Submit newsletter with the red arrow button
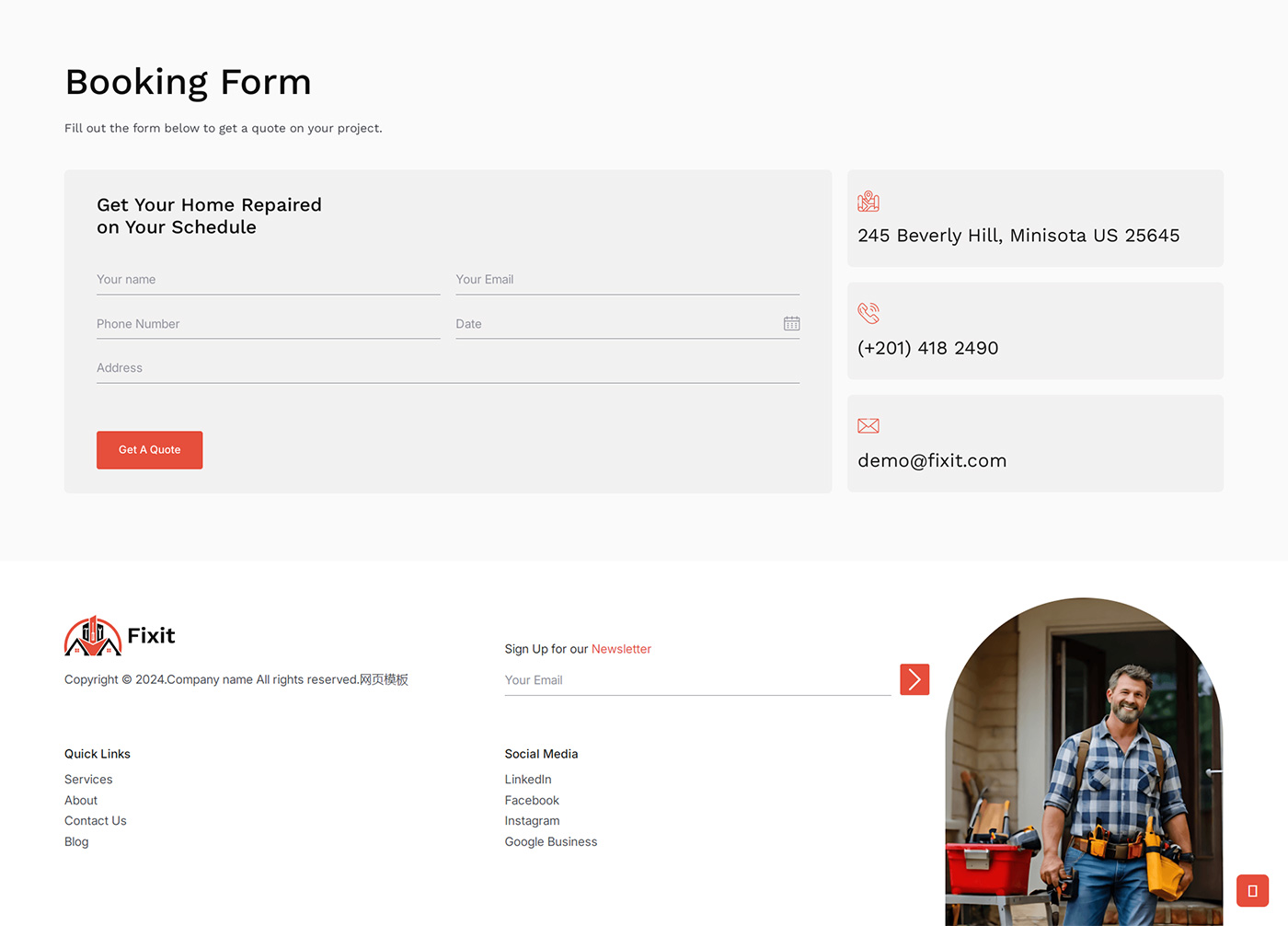The width and height of the screenshot is (1288, 926). (914, 679)
